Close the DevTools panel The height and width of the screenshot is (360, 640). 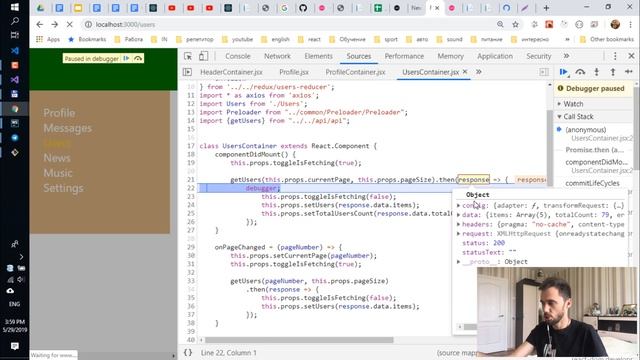(631, 56)
